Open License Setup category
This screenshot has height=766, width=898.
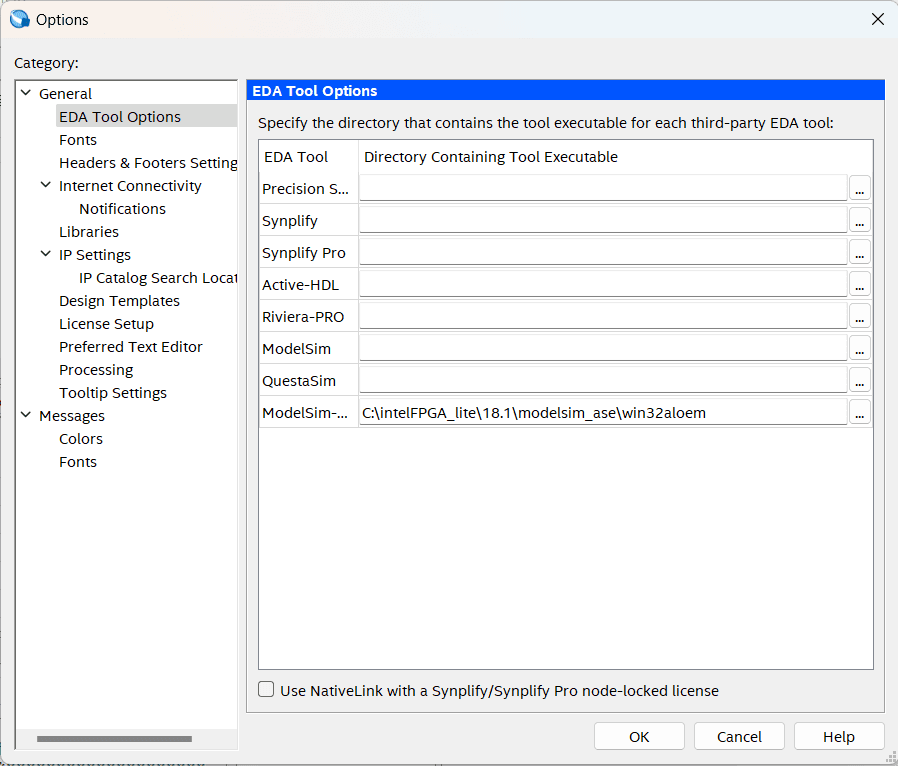[107, 323]
